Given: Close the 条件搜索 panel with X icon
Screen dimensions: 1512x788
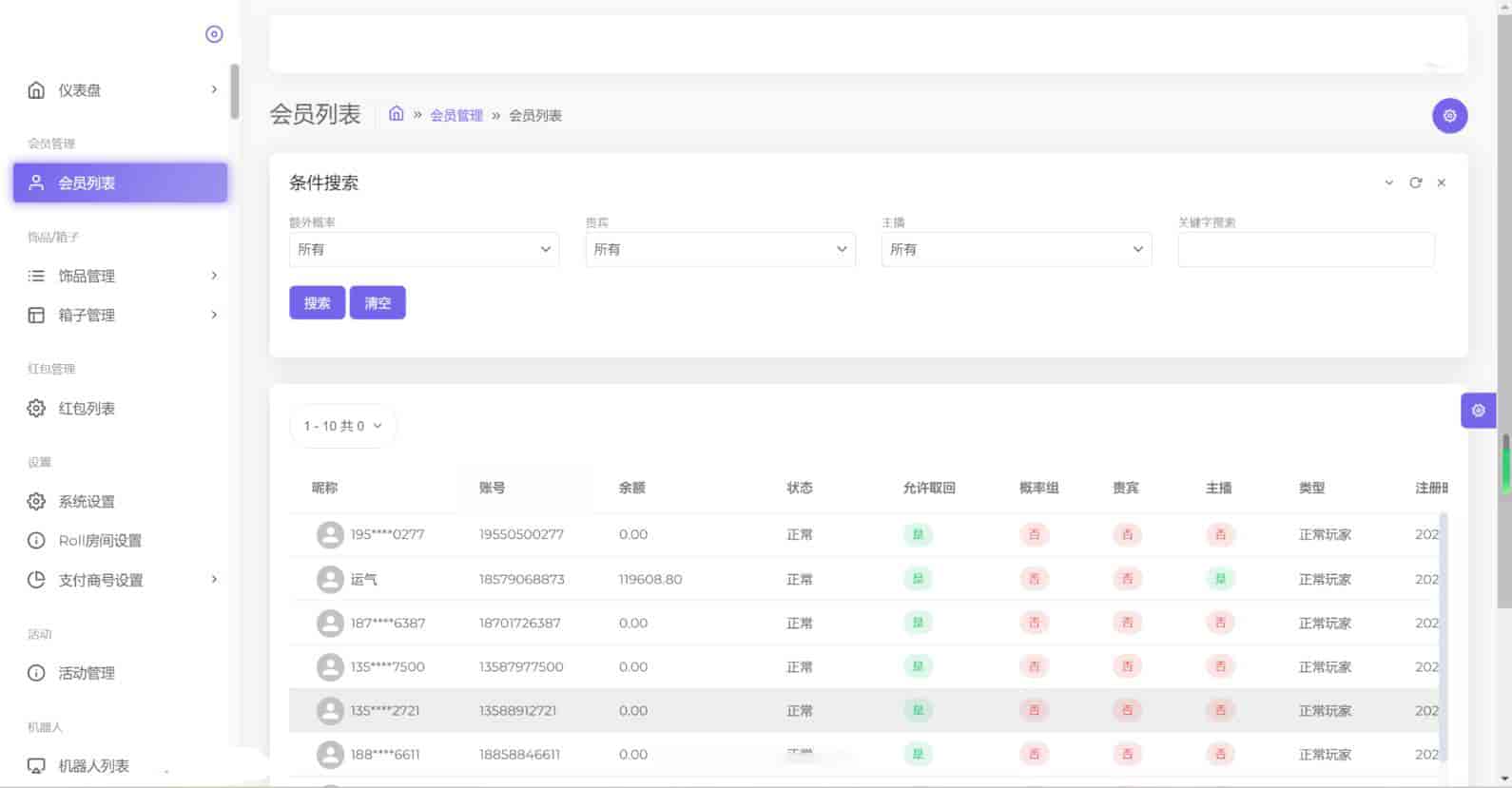Looking at the screenshot, I should pyautogui.click(x=1441, y=183).
